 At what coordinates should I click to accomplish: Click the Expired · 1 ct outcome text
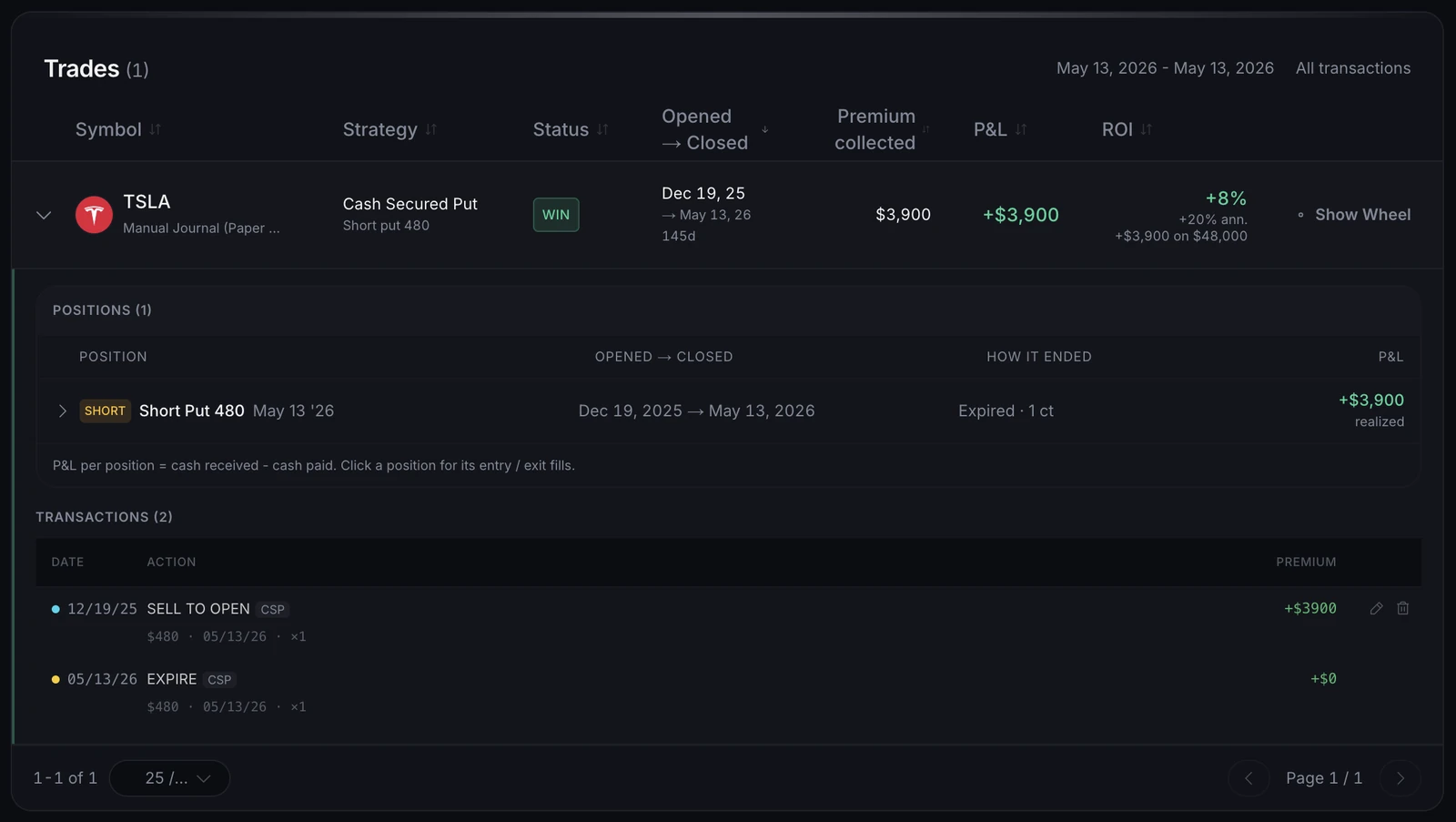click(1006, 411)
